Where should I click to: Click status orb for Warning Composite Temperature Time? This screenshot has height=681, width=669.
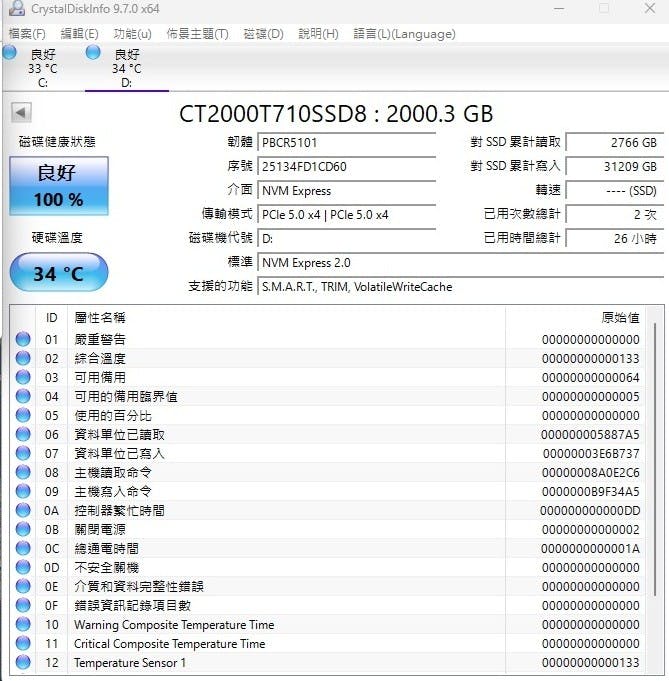coord(23,625)
